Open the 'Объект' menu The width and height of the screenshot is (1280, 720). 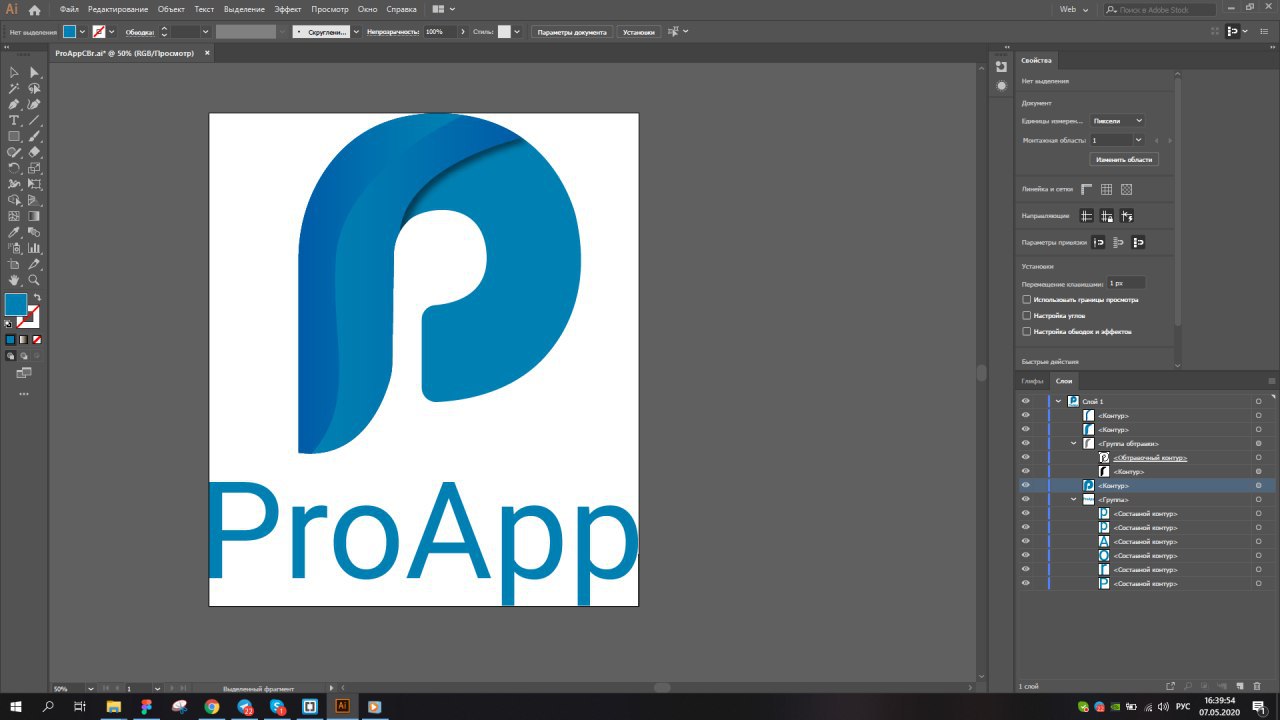171,9
